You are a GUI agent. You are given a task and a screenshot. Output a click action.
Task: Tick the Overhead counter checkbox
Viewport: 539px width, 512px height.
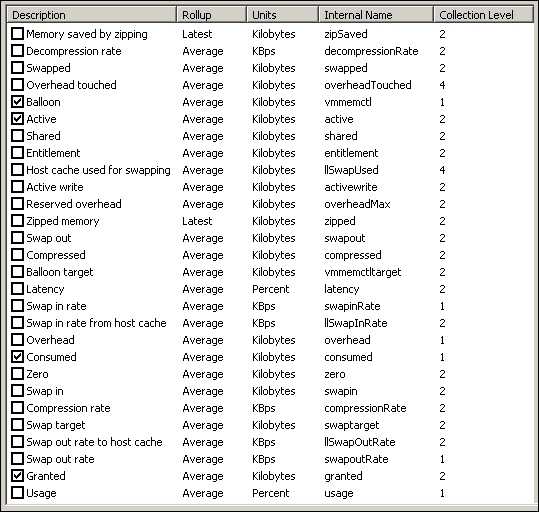pos(17,340)
